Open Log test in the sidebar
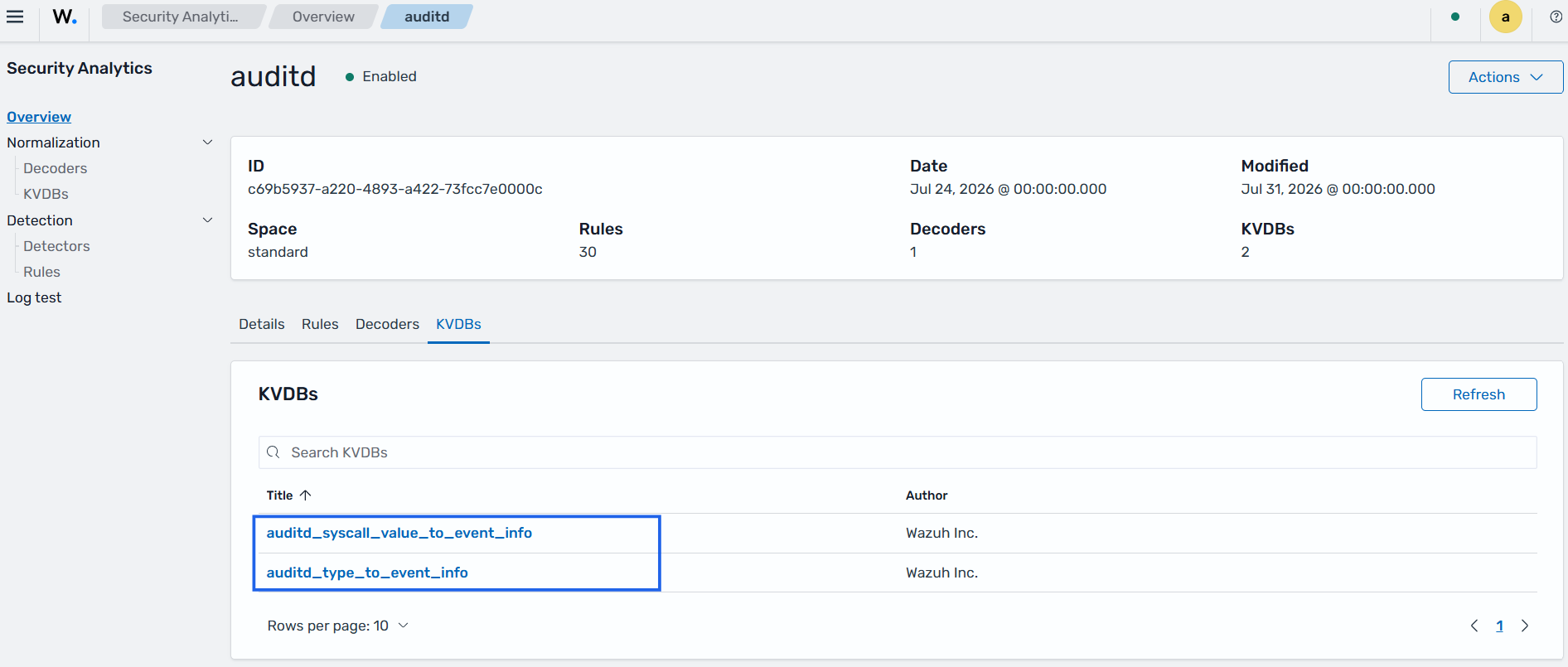The height and width of the screenshot is (667, 1568). pyautogui.click(x=34, y=297)
